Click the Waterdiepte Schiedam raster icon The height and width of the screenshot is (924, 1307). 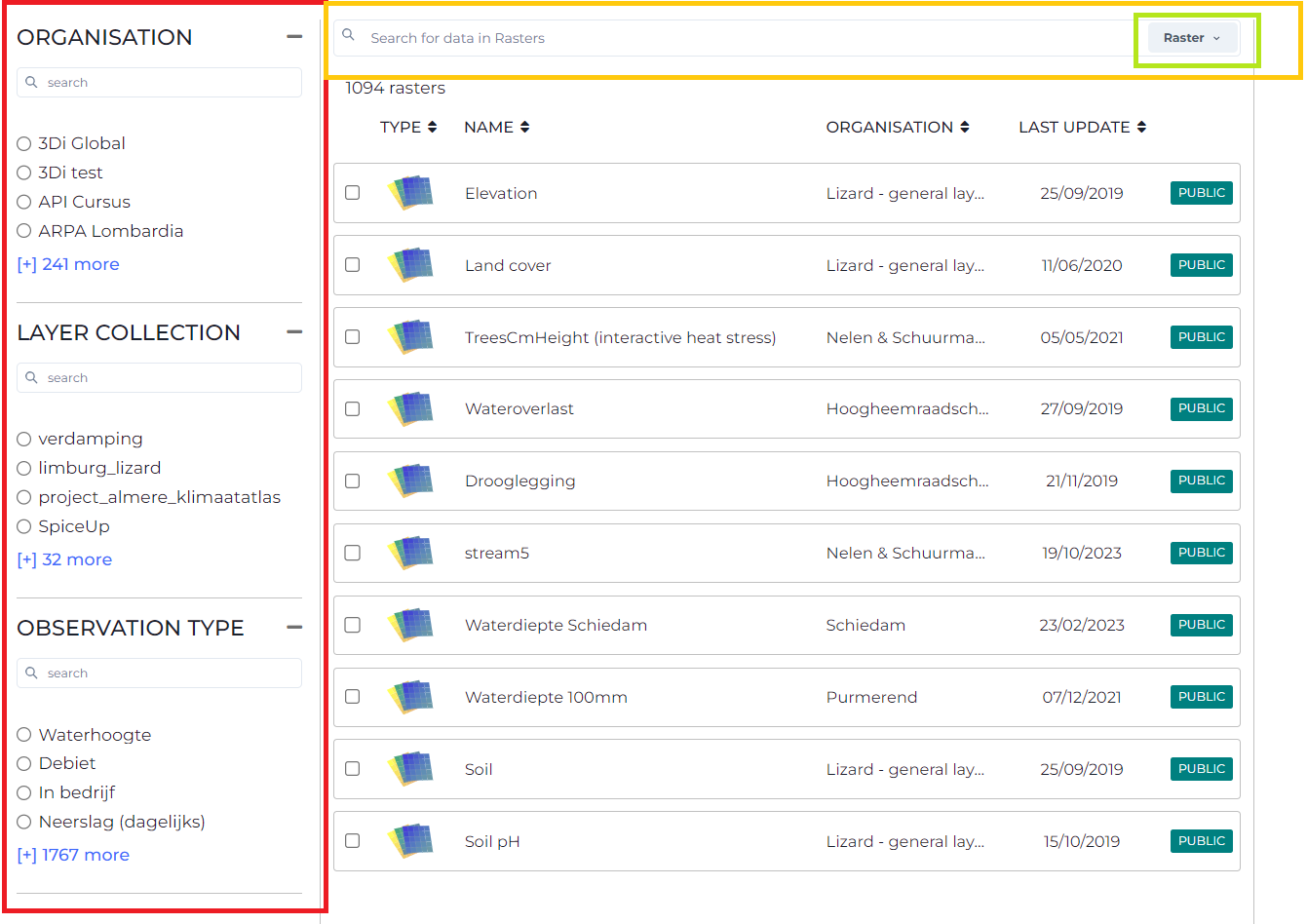pos(410,625)
